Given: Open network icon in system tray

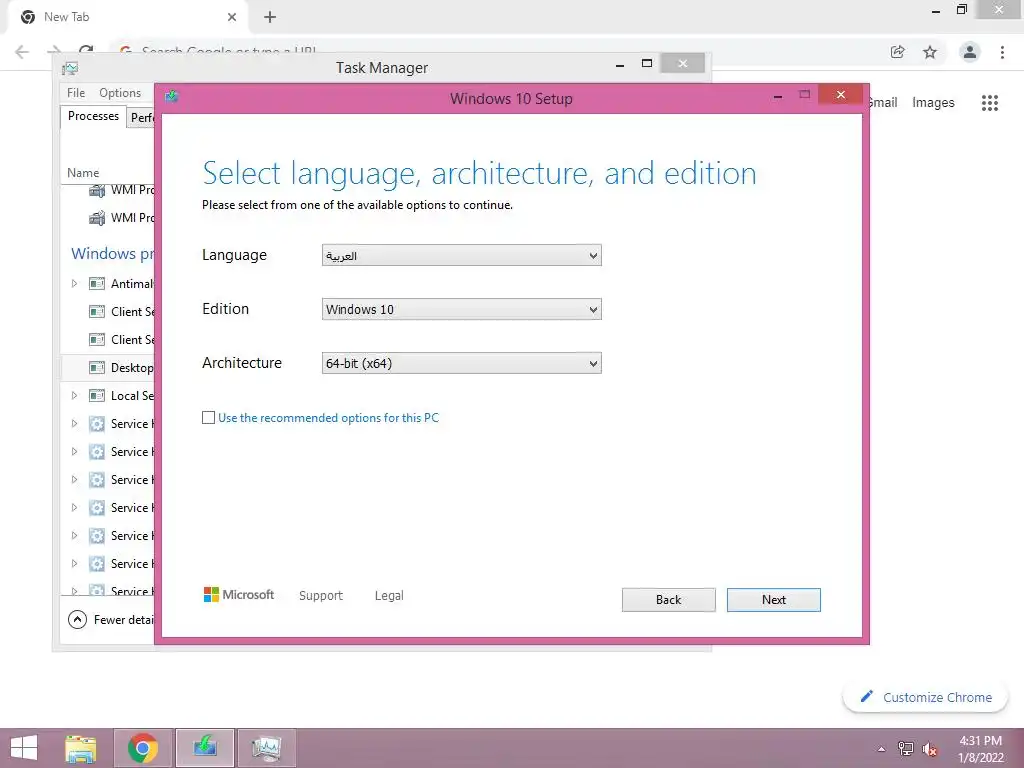Looking at the screenshot, I should click(906, 748).
